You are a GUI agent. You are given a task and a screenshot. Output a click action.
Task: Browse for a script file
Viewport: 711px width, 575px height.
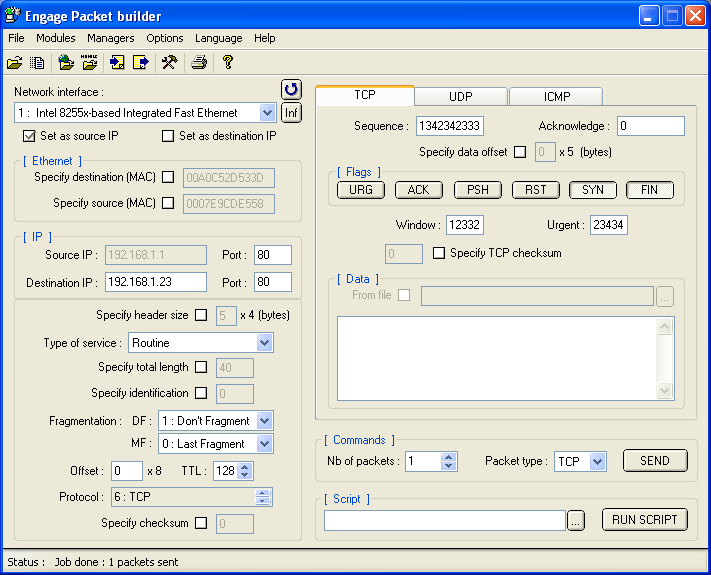[x=576, y=521]
